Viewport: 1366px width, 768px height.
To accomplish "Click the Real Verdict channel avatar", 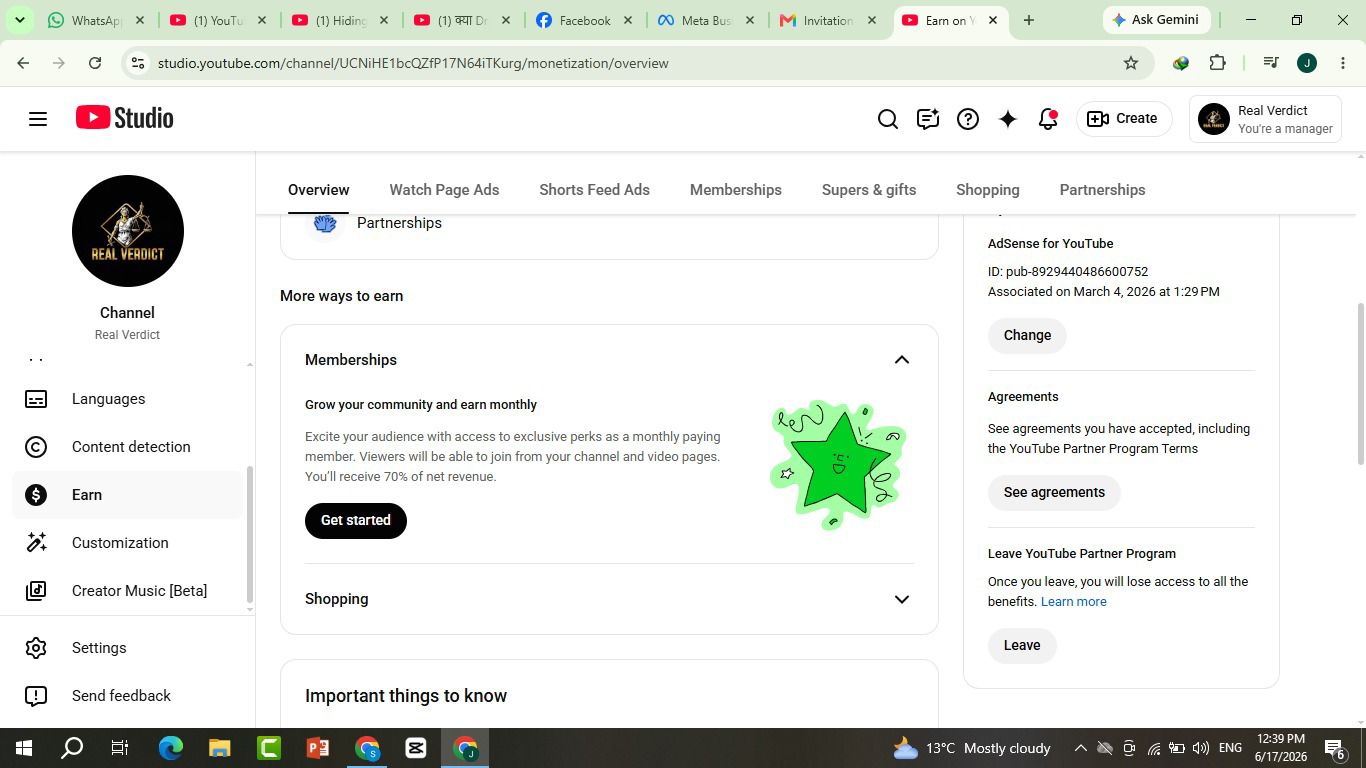I will coord(128,231).
